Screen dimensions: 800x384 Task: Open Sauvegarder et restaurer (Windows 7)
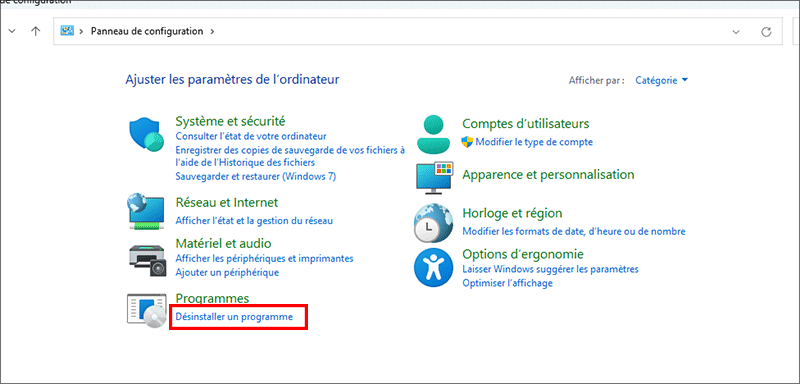[x=256, y=176]
